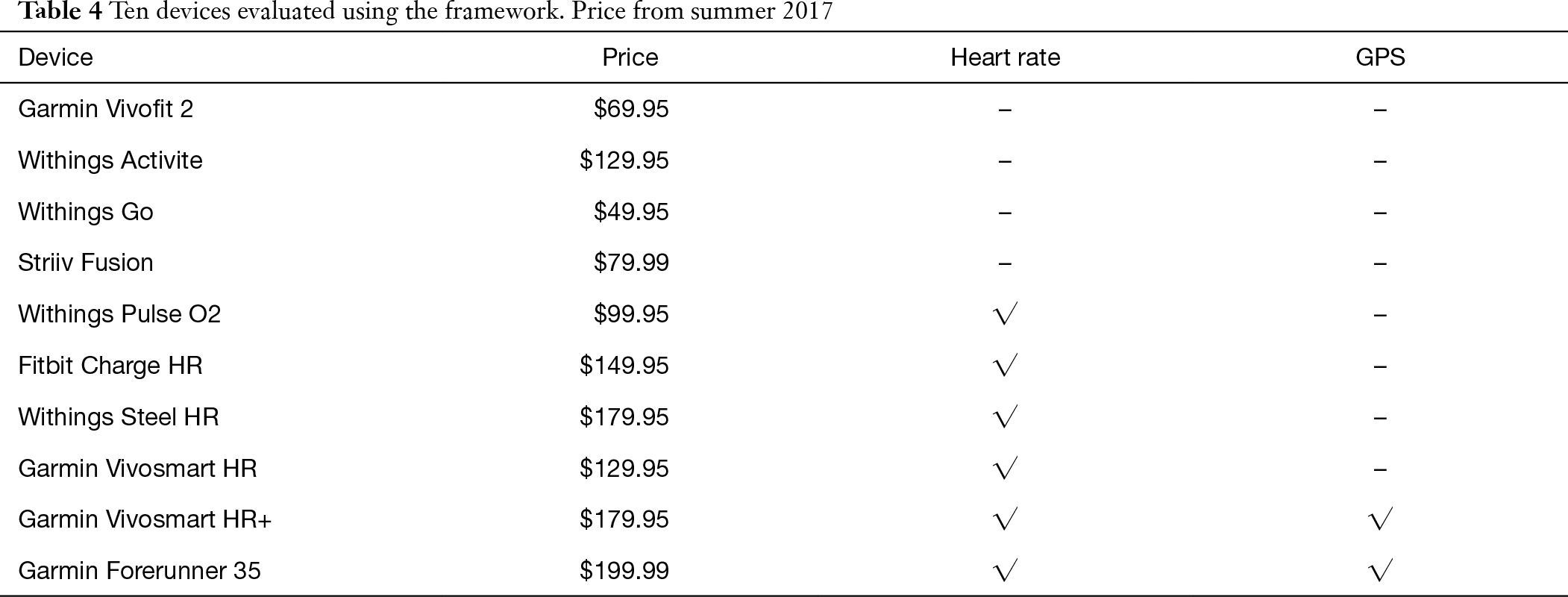The image size is (1568, 597).
Task: Click the Garmin Vivosmart HR heart rate checkmark
Action: 1006,468
